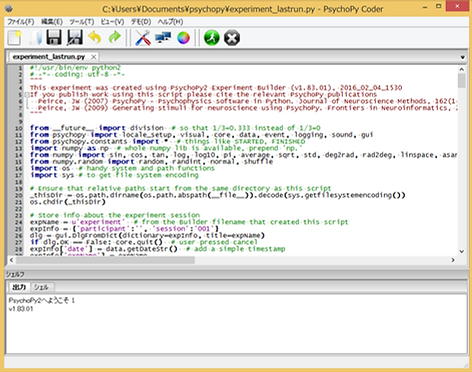Click the horizontal scrollbar right arrow

tap(453, 260)
